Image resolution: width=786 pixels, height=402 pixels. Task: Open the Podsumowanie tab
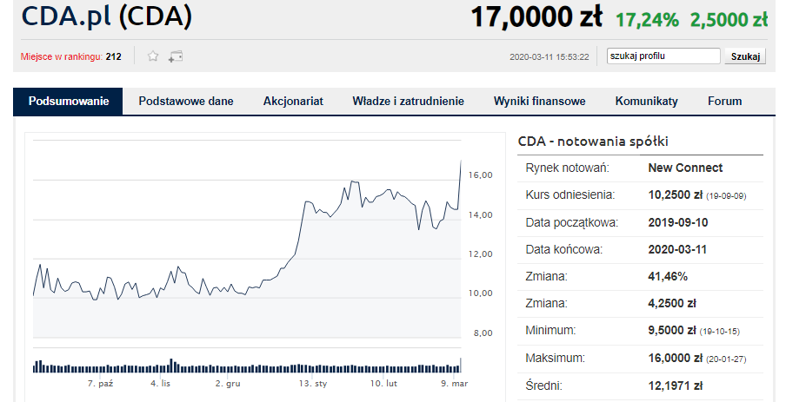(x=68, y=101)
